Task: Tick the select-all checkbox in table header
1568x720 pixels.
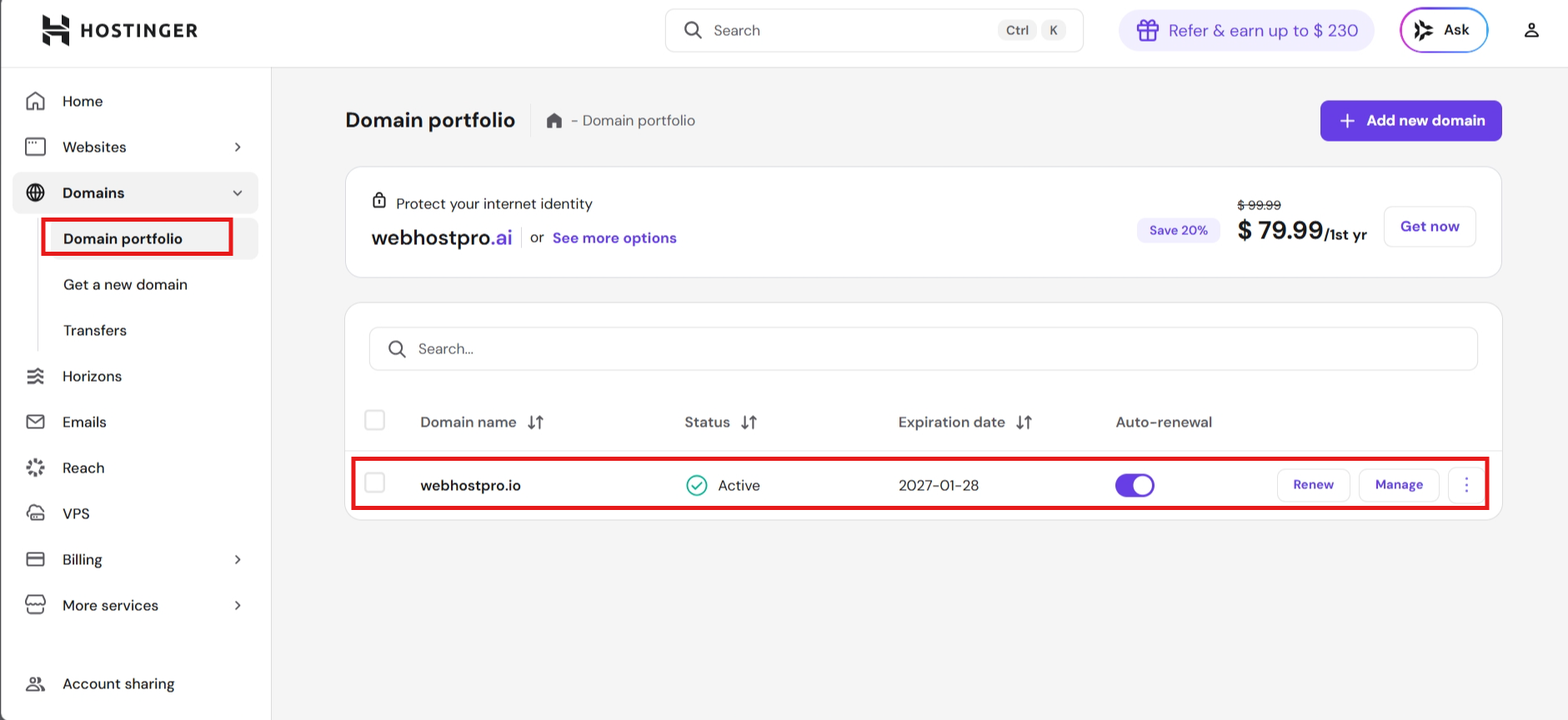Action: click(375, 420)
